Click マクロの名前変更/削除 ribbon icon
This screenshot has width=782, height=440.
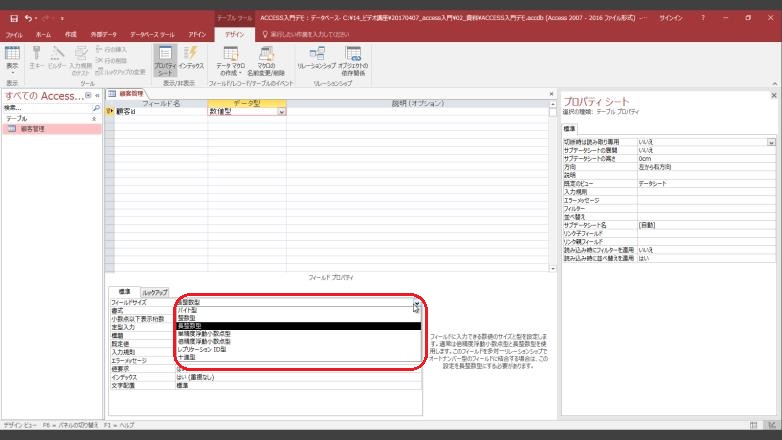[266, 60]
